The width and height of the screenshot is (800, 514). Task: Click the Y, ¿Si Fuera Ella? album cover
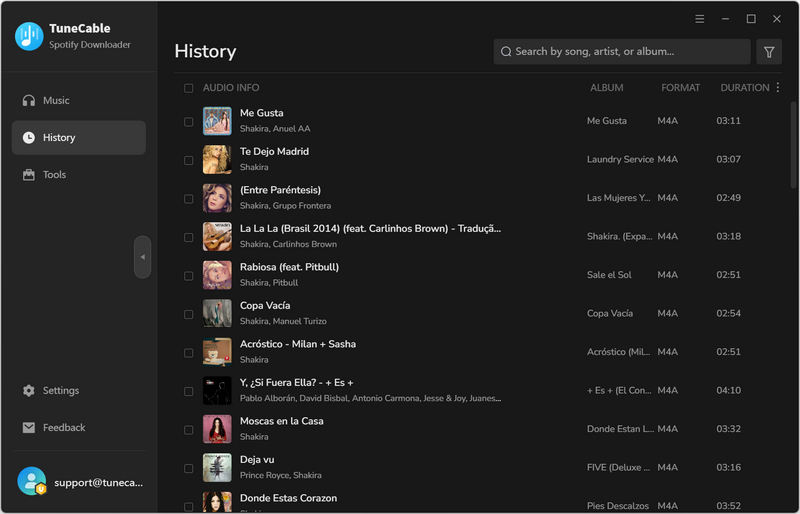tap(217, 390)
